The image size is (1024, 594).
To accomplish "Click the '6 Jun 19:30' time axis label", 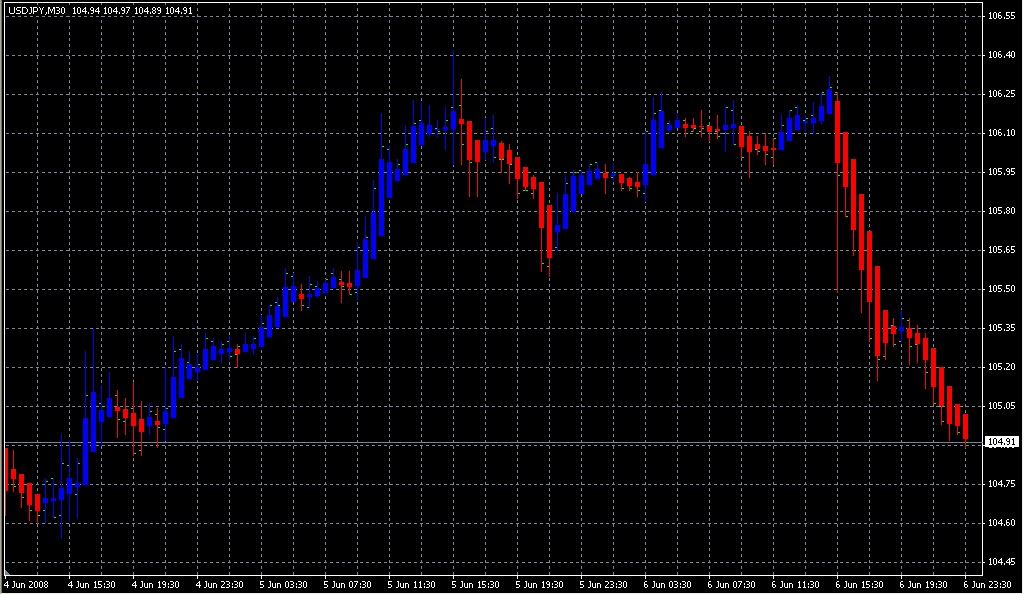I will [x=924, y=585].
